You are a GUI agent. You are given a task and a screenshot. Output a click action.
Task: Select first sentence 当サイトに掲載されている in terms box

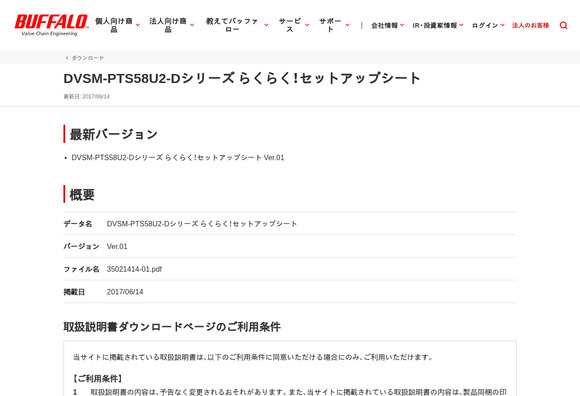[x=253, y=357]
